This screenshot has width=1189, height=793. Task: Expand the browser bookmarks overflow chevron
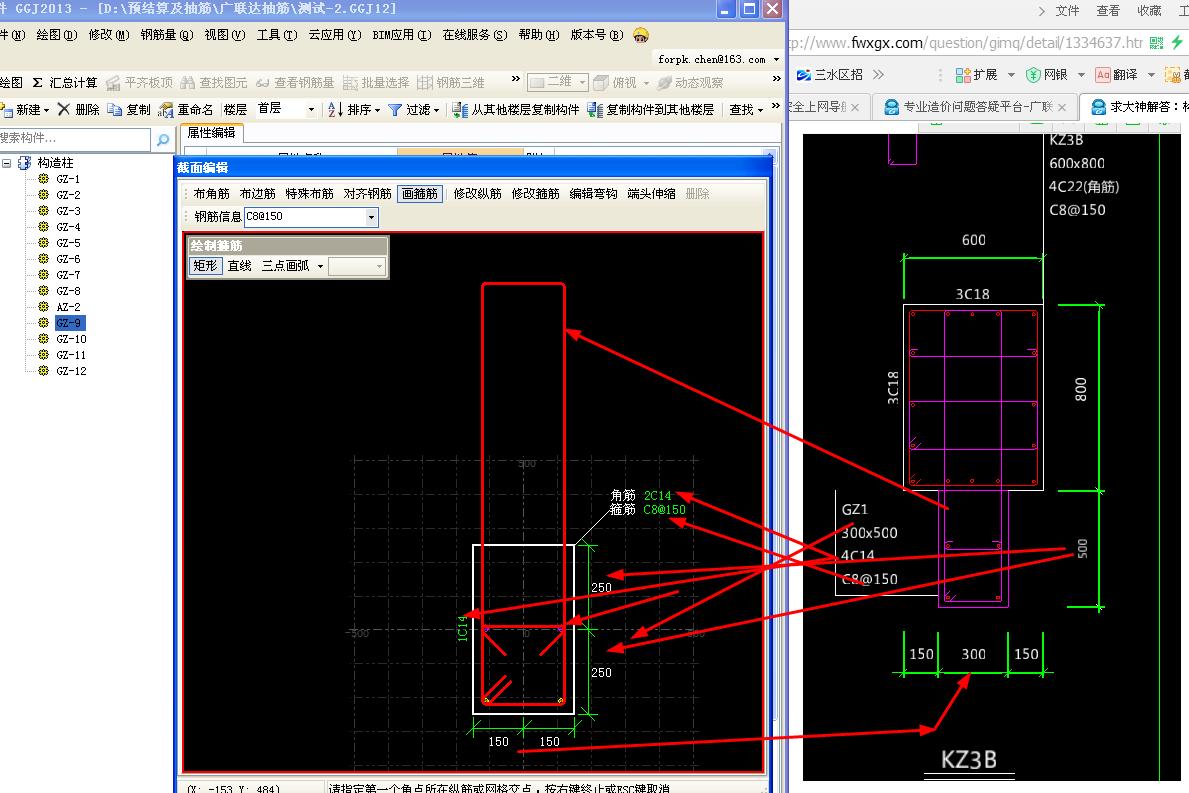click(878, 74)
